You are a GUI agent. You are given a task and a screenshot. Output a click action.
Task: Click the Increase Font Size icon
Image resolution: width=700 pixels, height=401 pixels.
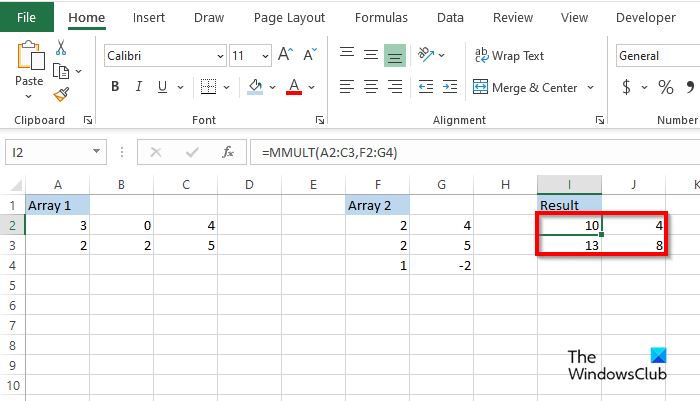[285, 56]
